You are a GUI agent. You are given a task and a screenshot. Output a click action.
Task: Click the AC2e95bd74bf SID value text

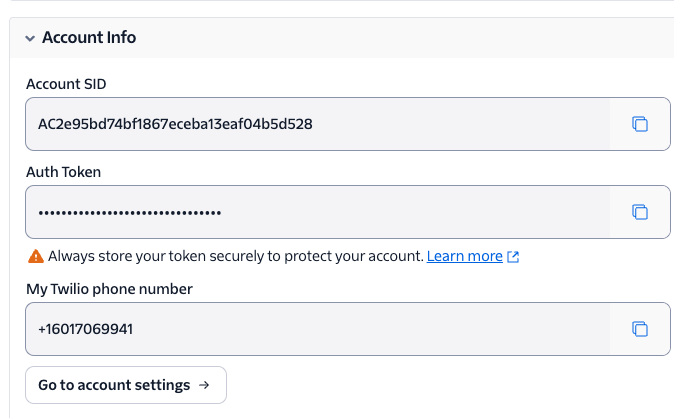pos(175,124)
